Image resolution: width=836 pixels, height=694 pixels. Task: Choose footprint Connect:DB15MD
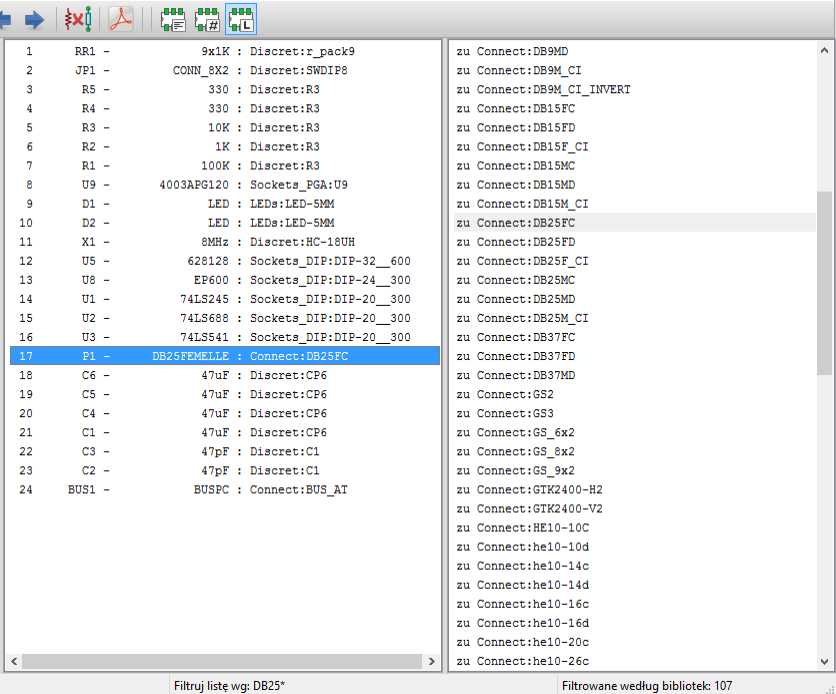click(x=634, y=185)
